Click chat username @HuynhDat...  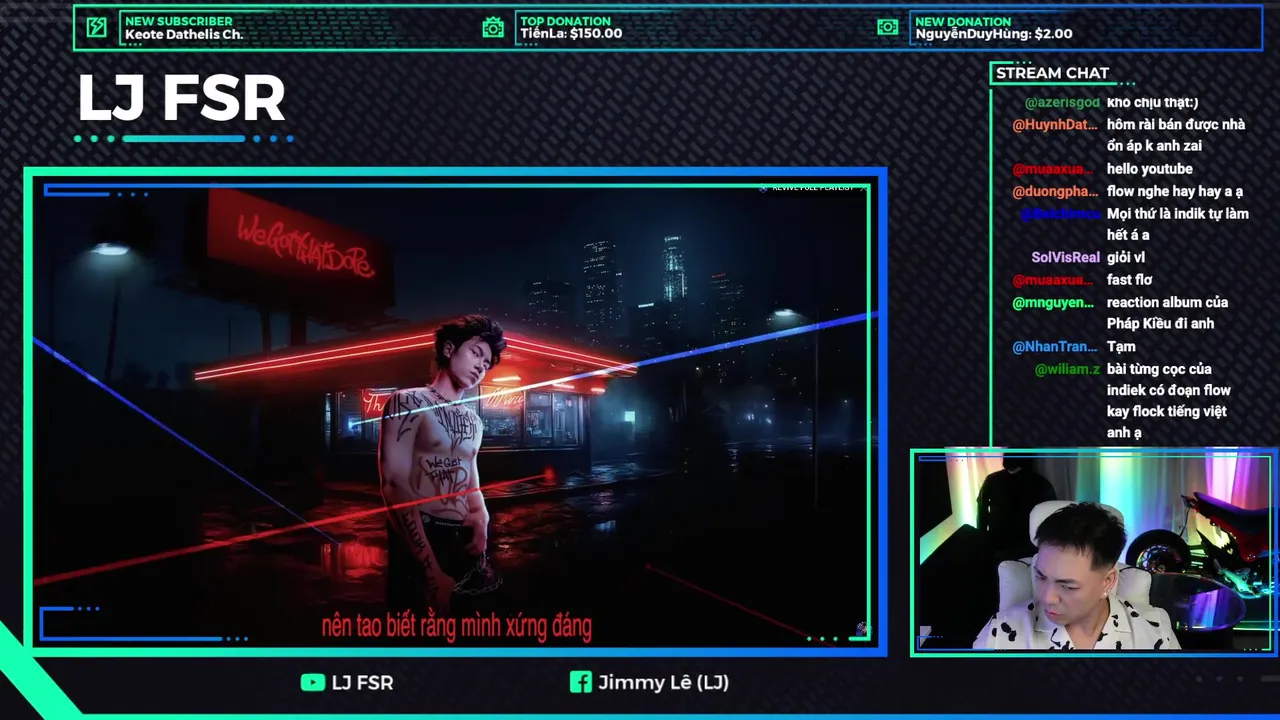point(1055,125)
